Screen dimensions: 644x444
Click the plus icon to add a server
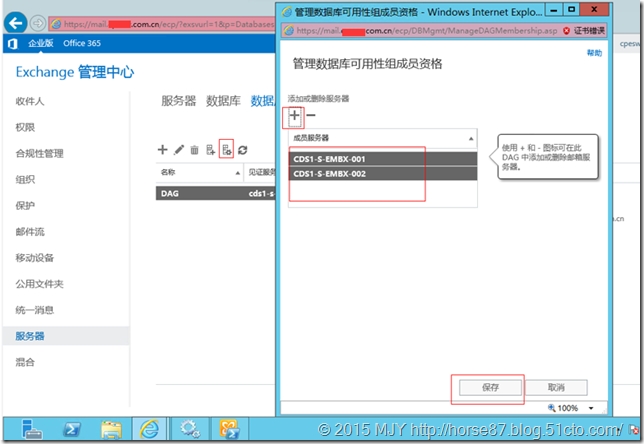coord(294,116)
